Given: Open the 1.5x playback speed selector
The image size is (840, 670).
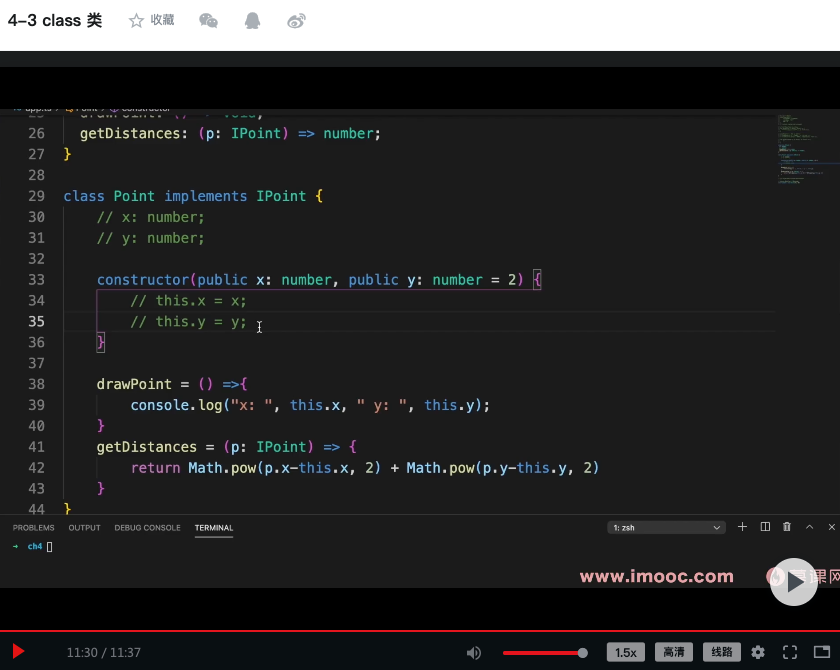Looking at the screenshot, I should coord(625,652).
